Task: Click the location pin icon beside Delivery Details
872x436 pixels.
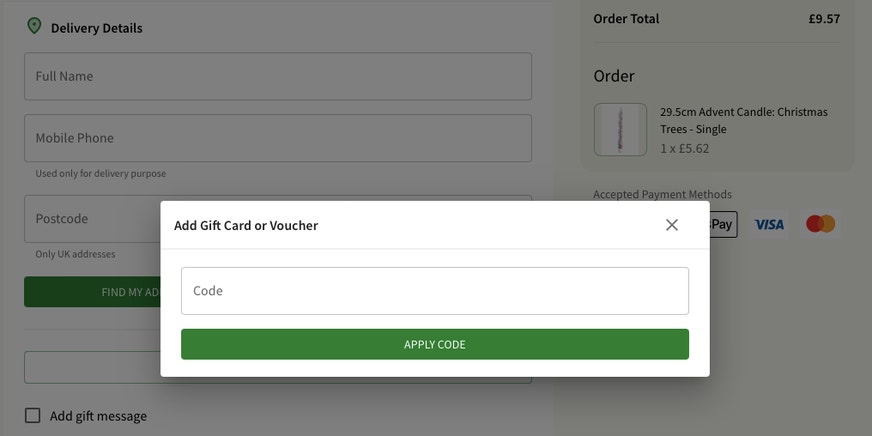Action: coord(34,26)
